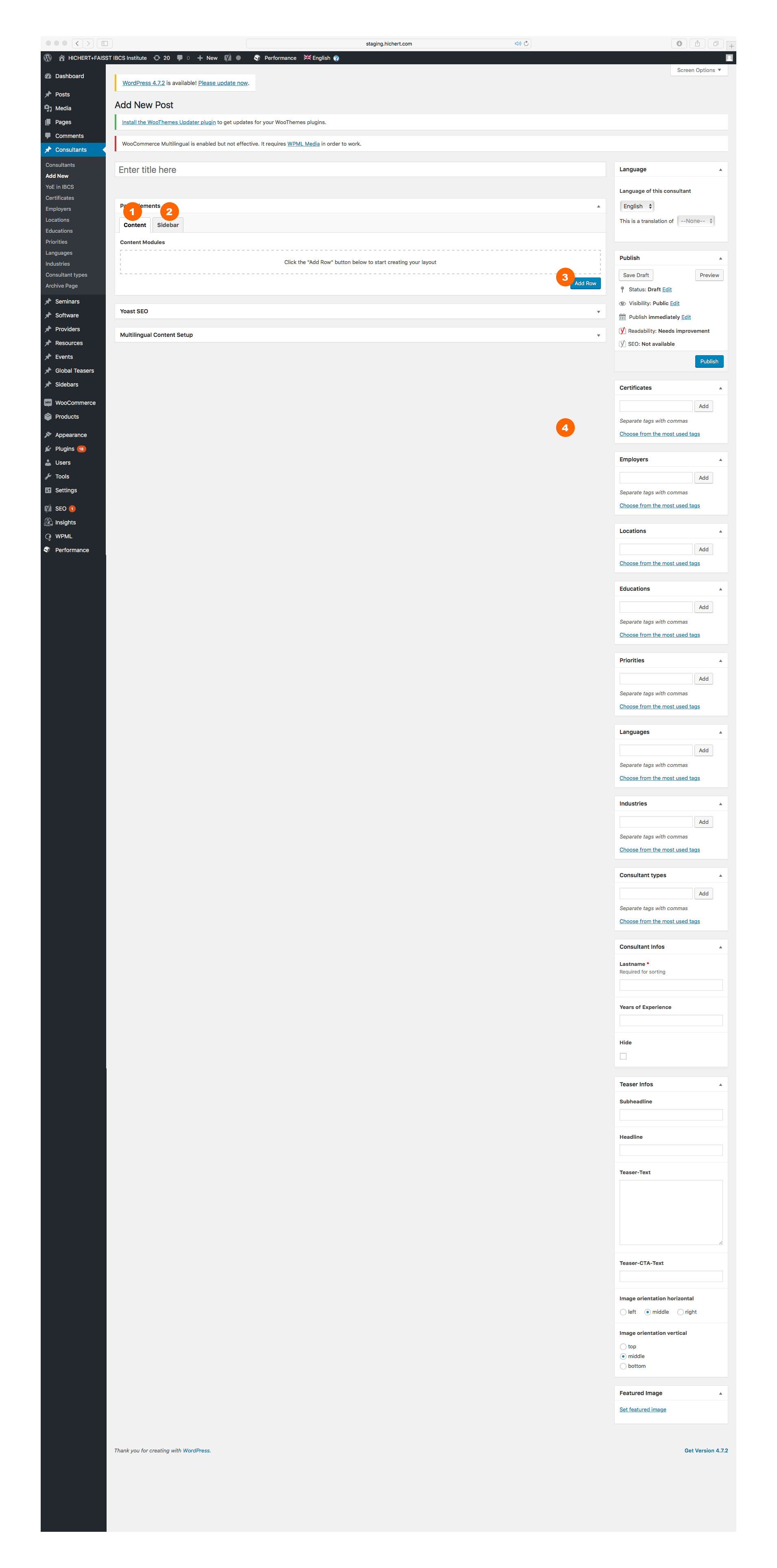777x1568 pixels.
Task: Open the Screen Options dropdown
Action: click(698, 70)
